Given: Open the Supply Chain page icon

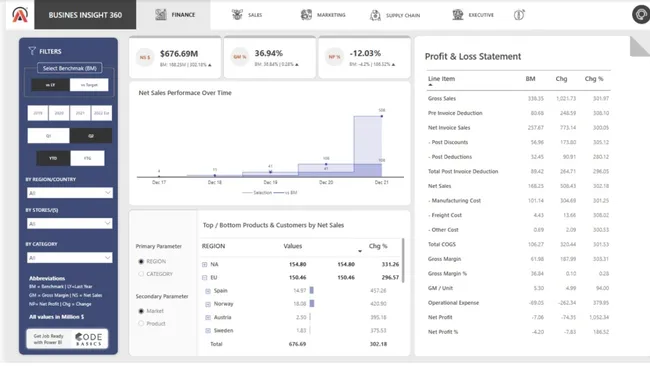Looking at the screenshot, I should click(x=375, y=15).
